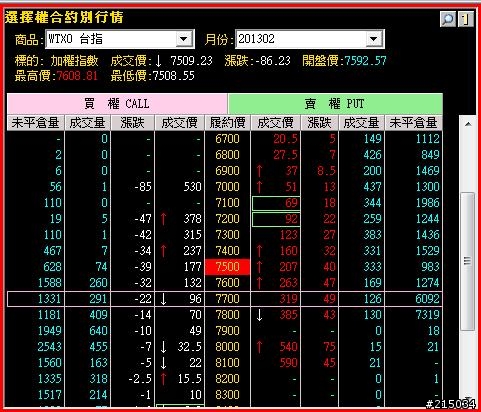Click call price 96 at strike 7700

(196, 299)
